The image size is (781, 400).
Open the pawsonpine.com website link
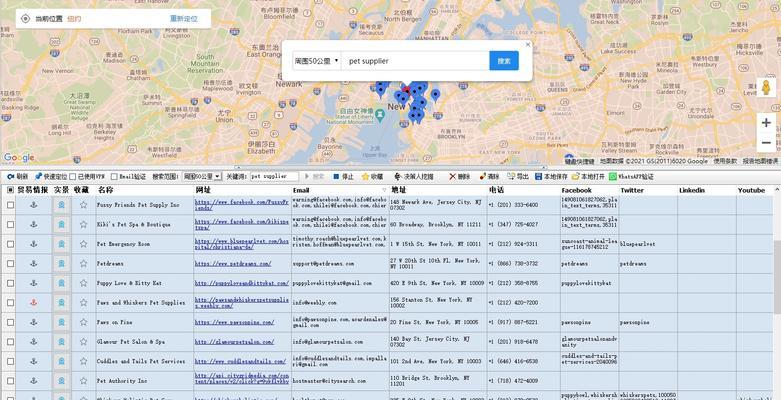(x=234, y=322)
